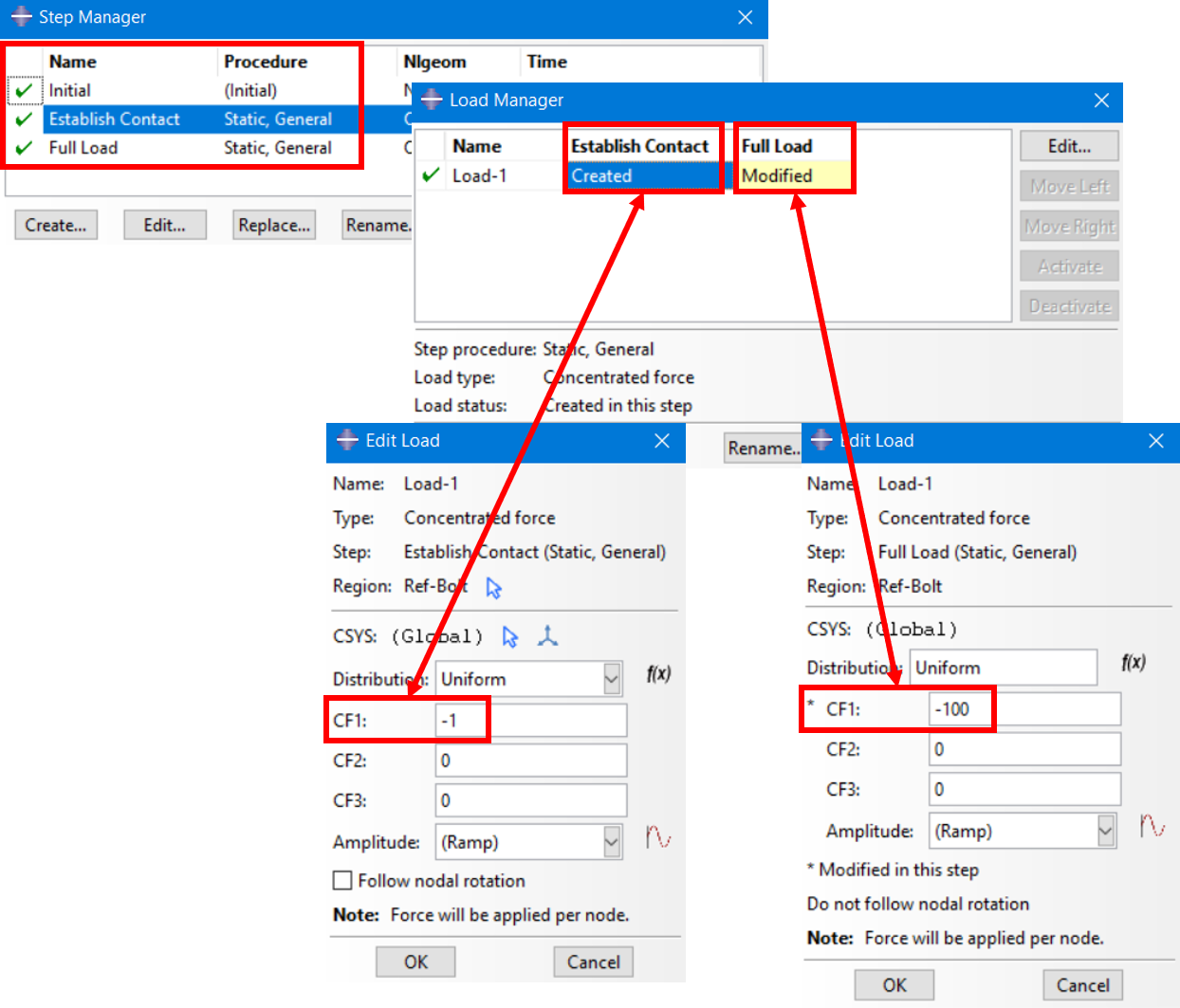1180x1008 pixels.
Task: Click the f(x) icon beside Distribution Uniform in left dialog
Action: click(x=658, y=674)
